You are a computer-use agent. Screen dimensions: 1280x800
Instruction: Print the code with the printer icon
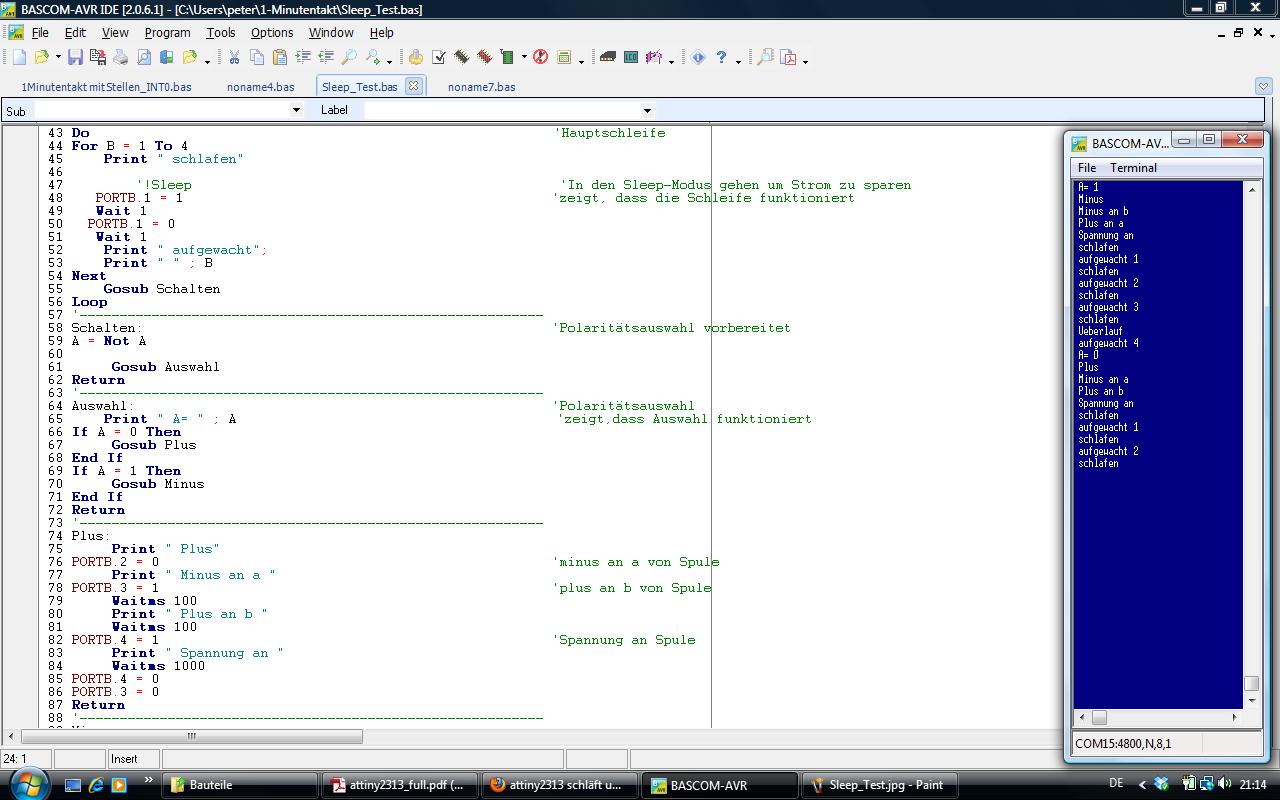point(120,58)
